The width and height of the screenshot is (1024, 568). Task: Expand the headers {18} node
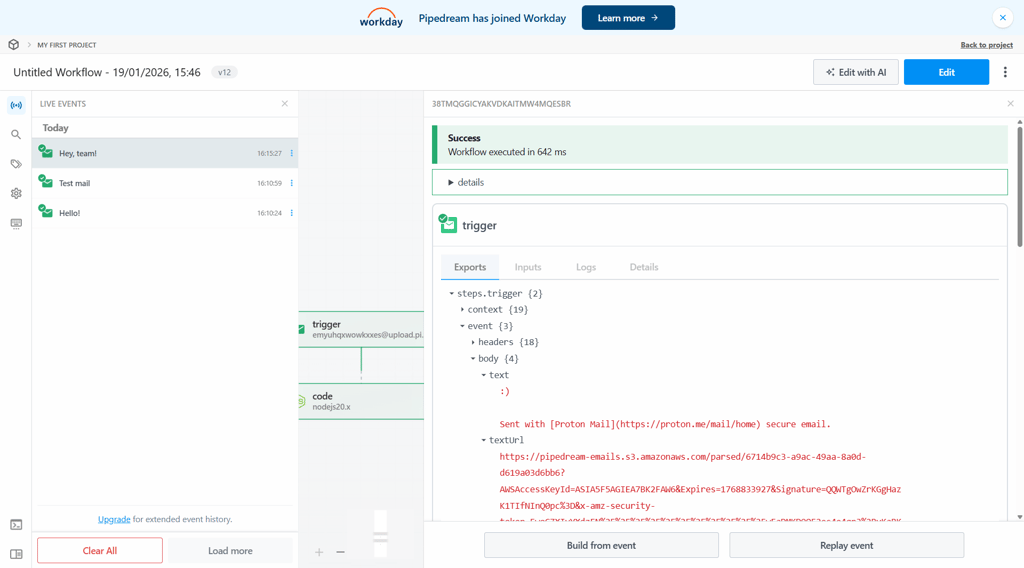pyautogui.click(x=473, y=342)
